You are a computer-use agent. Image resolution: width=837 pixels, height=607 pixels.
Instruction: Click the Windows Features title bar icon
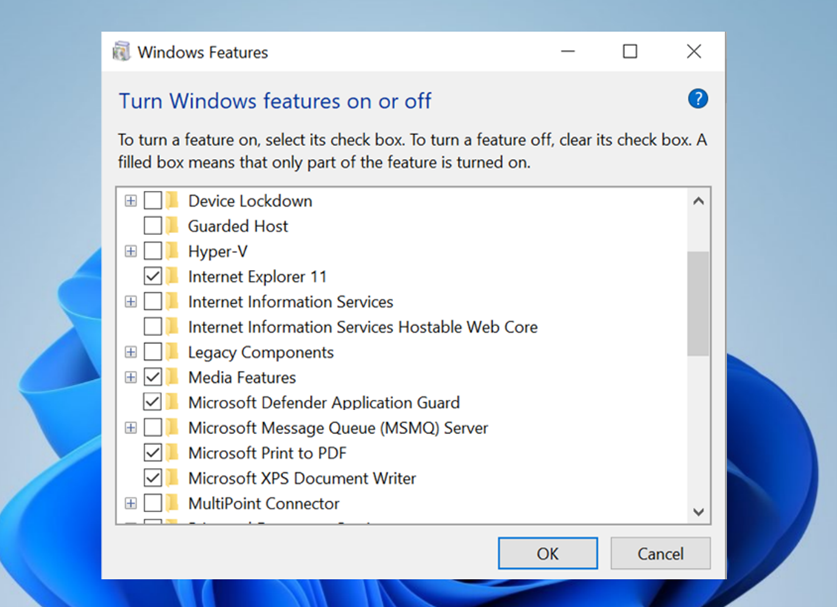[122, 52]
